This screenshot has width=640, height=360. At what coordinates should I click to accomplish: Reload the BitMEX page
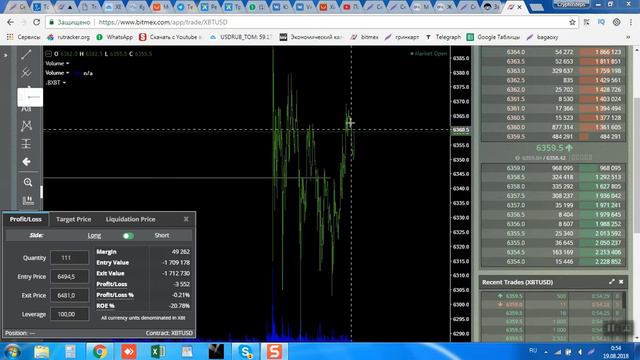[x=37, y=22]
